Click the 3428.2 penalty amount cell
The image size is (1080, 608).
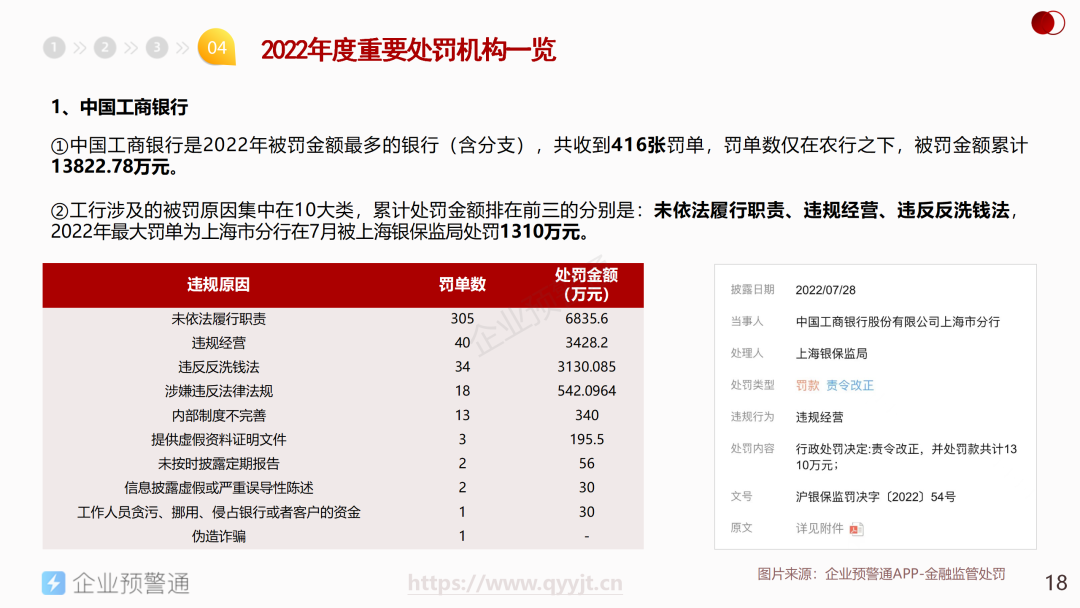click(586, 343)
